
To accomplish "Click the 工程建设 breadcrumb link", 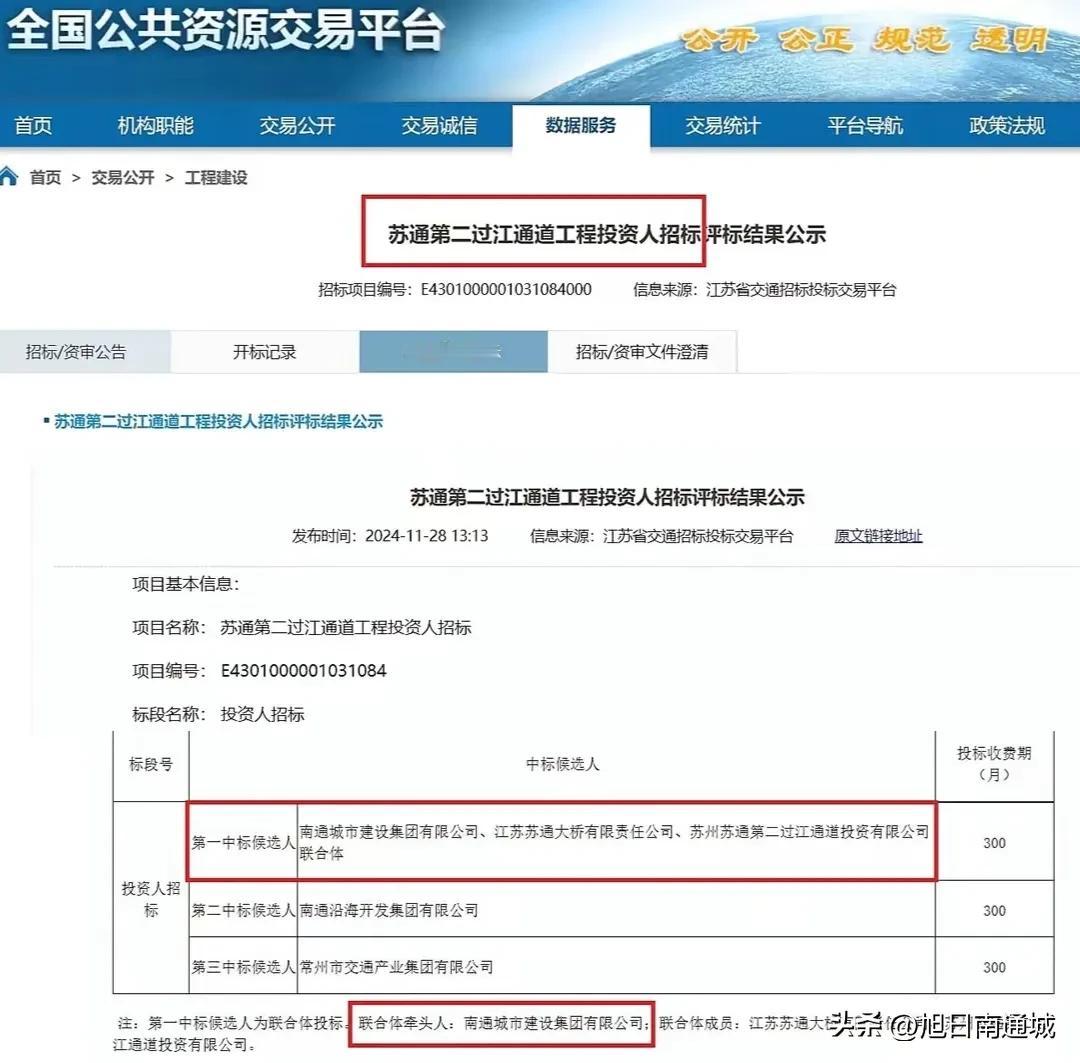I will pyautogui.click(x=216, y=178).
